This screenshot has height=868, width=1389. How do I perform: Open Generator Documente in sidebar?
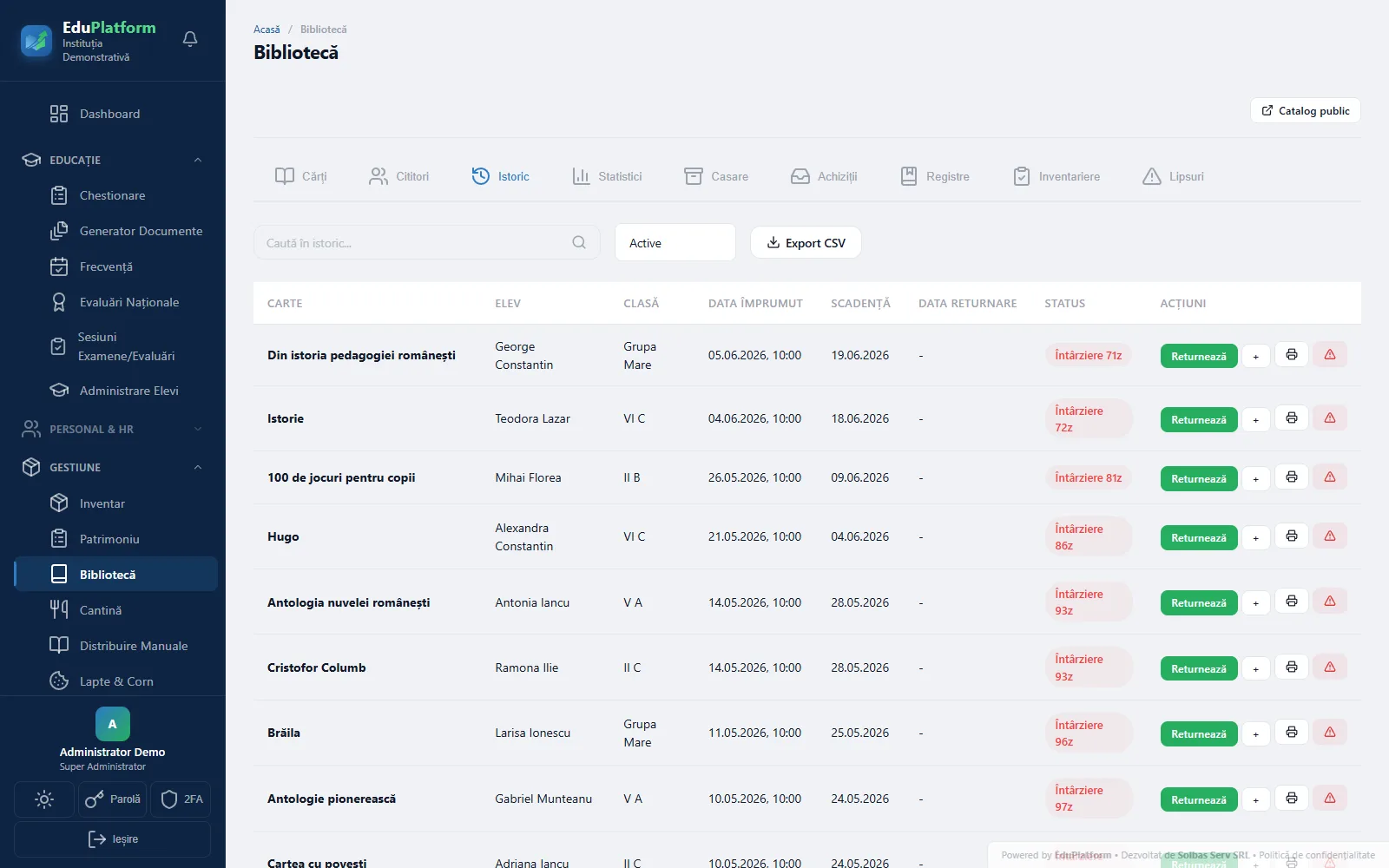coord(115,231)
